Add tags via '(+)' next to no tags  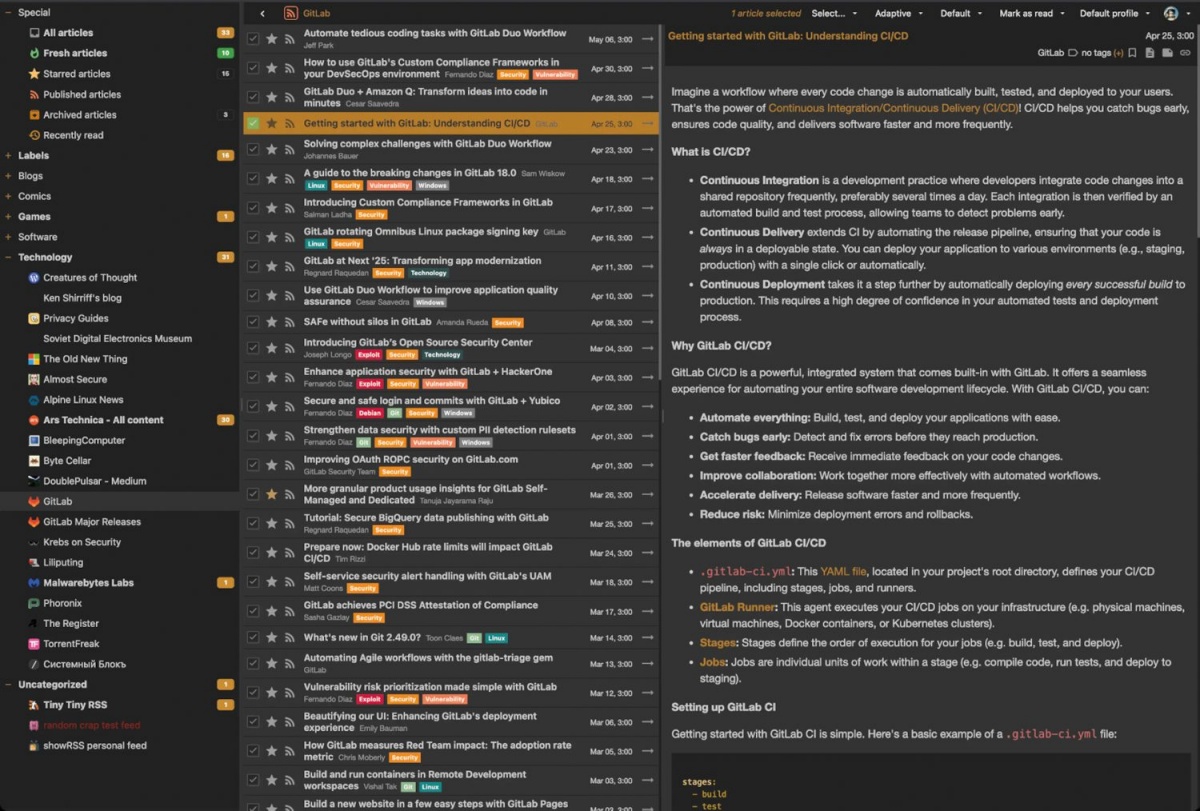[1118, 53]
